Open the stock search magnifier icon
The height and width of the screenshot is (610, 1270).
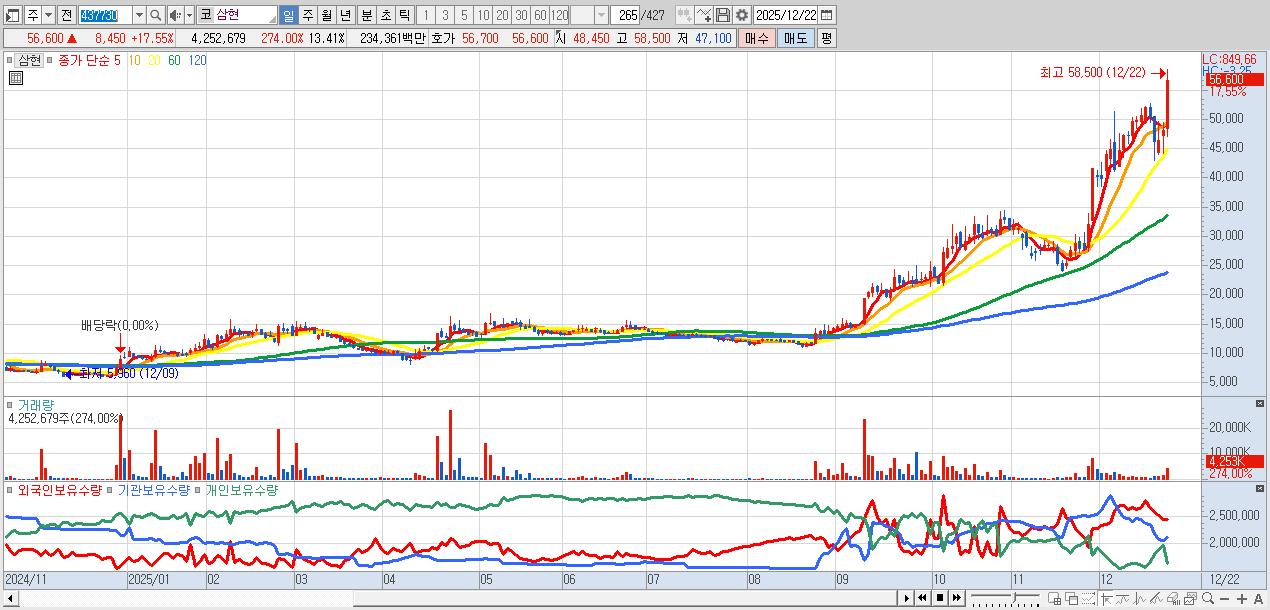point(155,15)
